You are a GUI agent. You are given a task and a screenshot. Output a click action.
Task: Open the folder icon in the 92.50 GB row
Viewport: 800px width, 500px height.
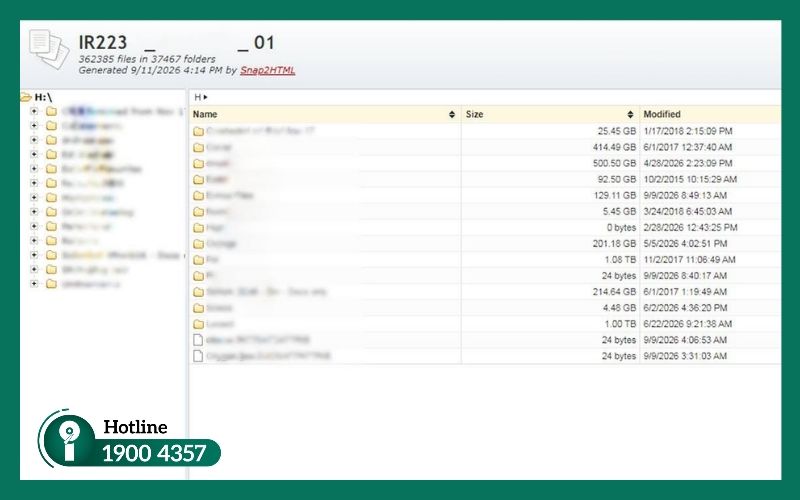(198, 180)
